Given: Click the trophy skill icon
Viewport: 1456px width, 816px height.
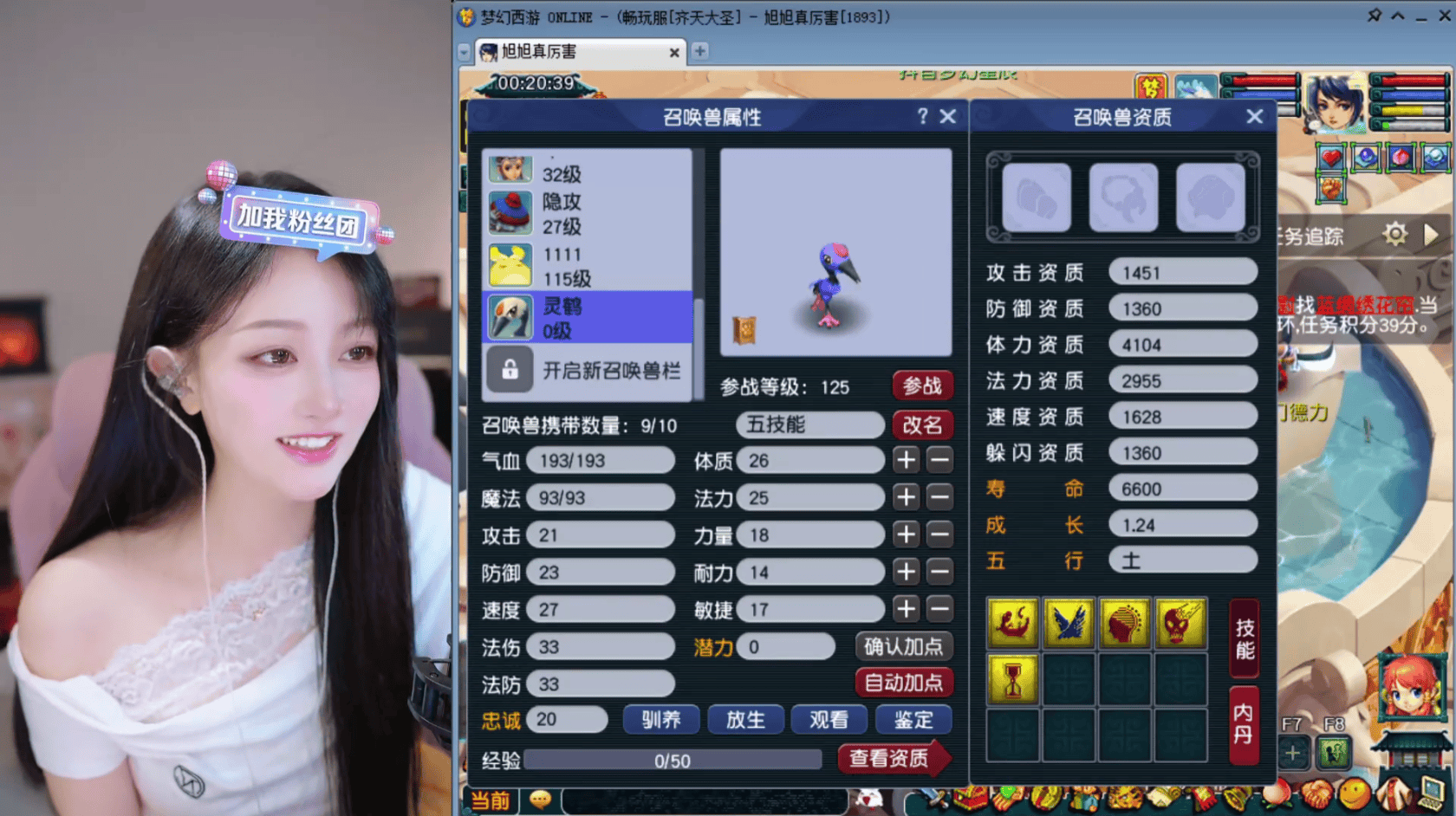Looking at the screenshot, I should pos(1012,678).
